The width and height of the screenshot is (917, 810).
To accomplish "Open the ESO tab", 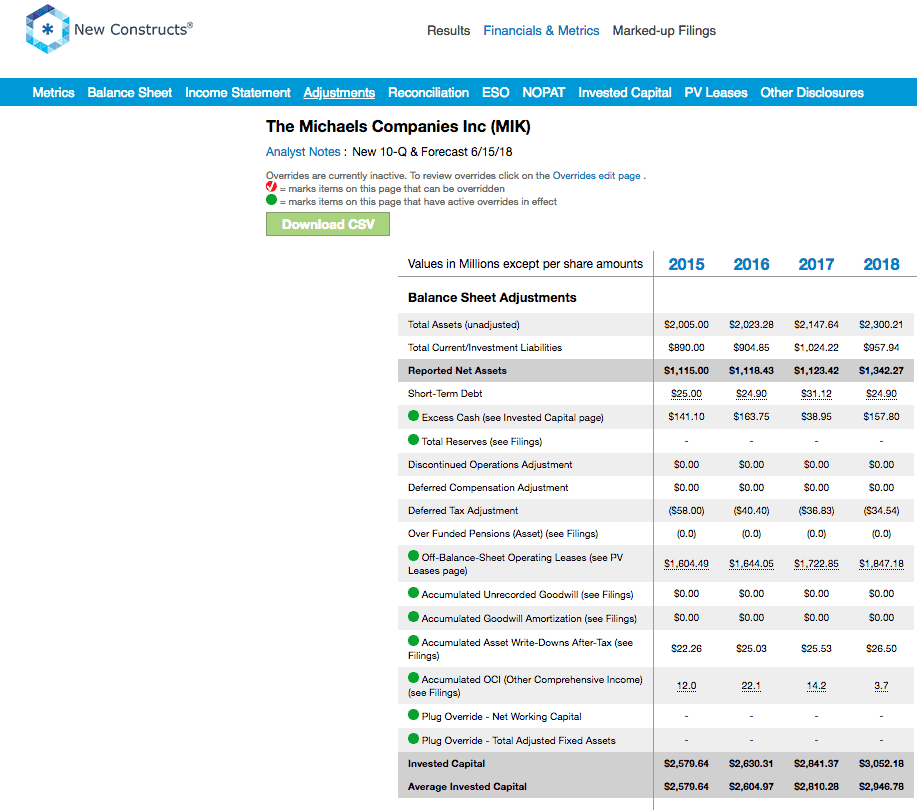I will (x=495, y=92).
